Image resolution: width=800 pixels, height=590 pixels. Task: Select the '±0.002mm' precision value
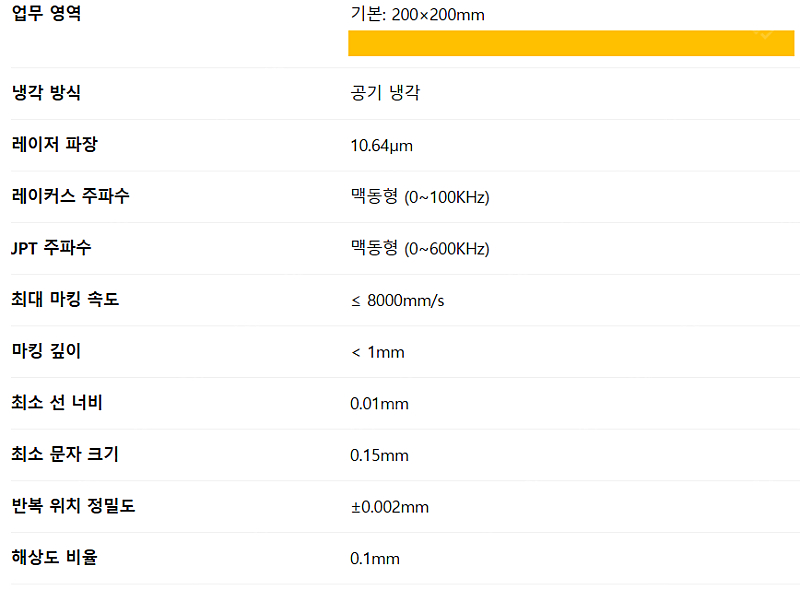pos(389,507)
